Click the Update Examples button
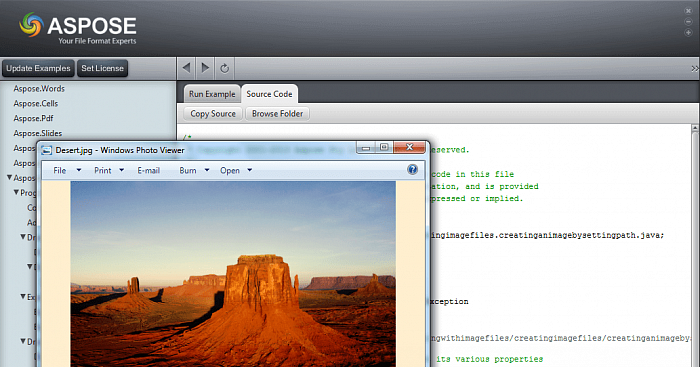This screenshot has width=700, height=367. click(x=38, y=68)
